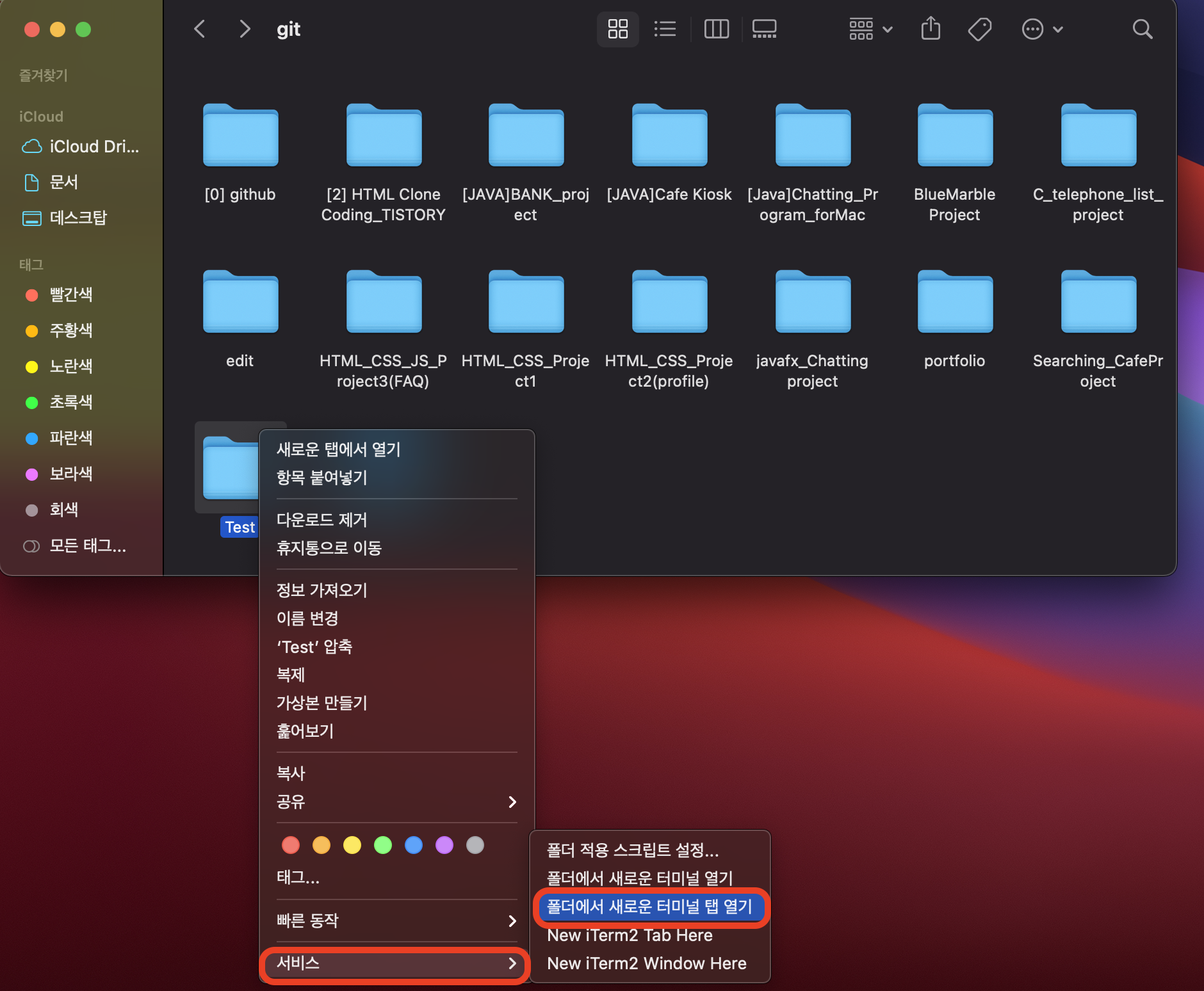Switch to column view in the toolbar
The width and height of the screenshot is (1204, 991).
[716, 29]
